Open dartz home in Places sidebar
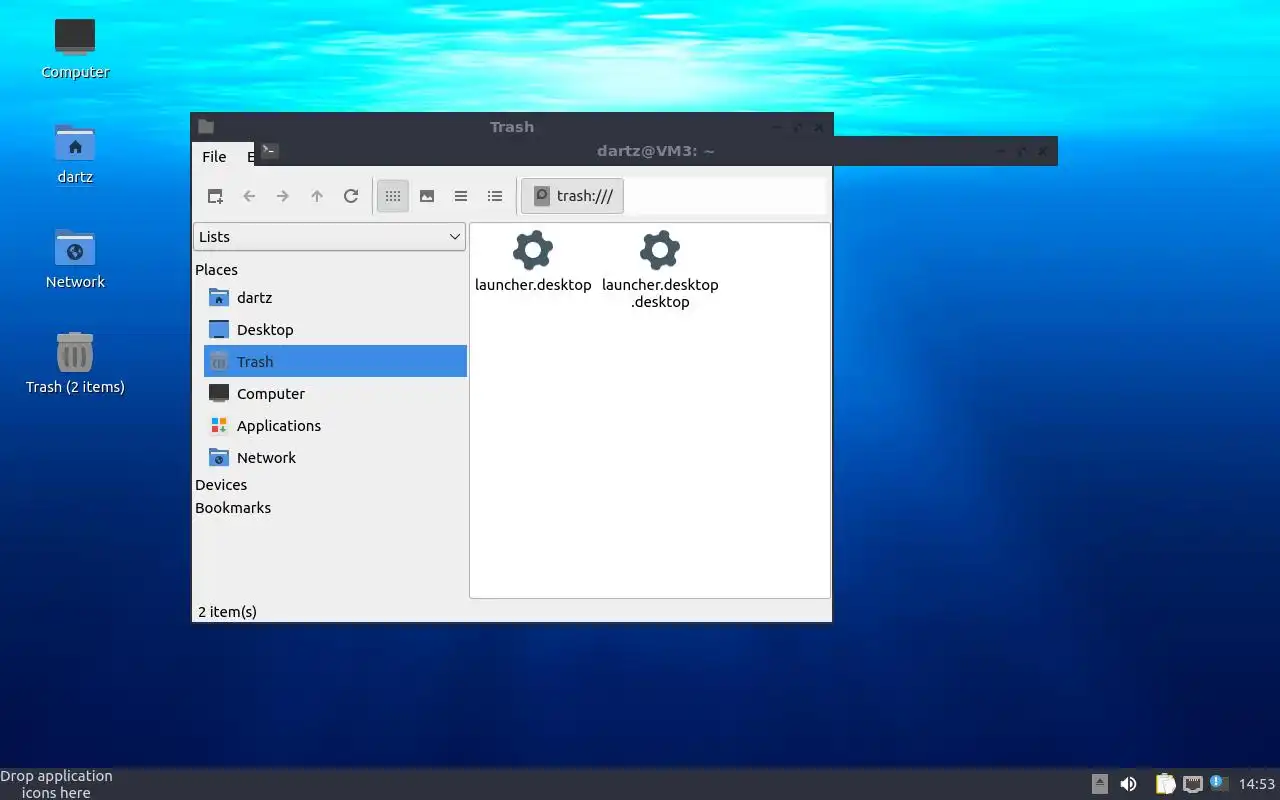This screenshot has width=1280, height=800. [x=335, y=297]
